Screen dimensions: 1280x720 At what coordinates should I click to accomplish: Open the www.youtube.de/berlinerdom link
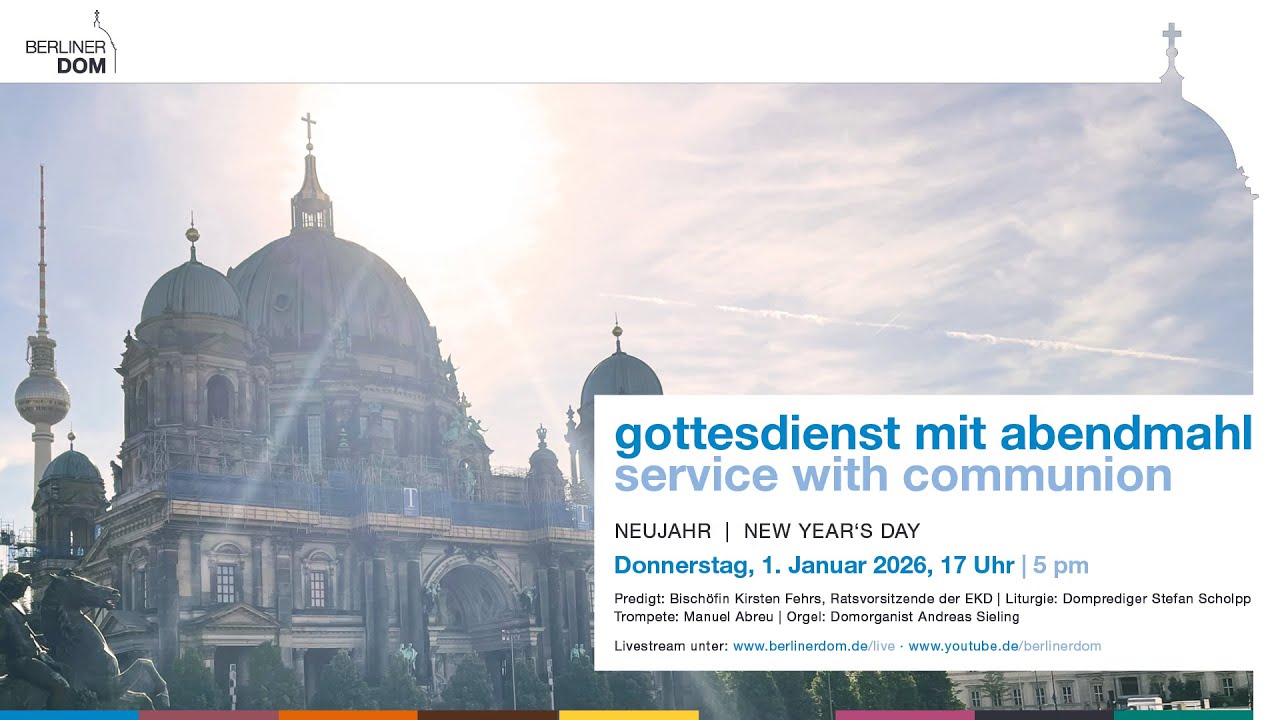tap(1005, 646)
